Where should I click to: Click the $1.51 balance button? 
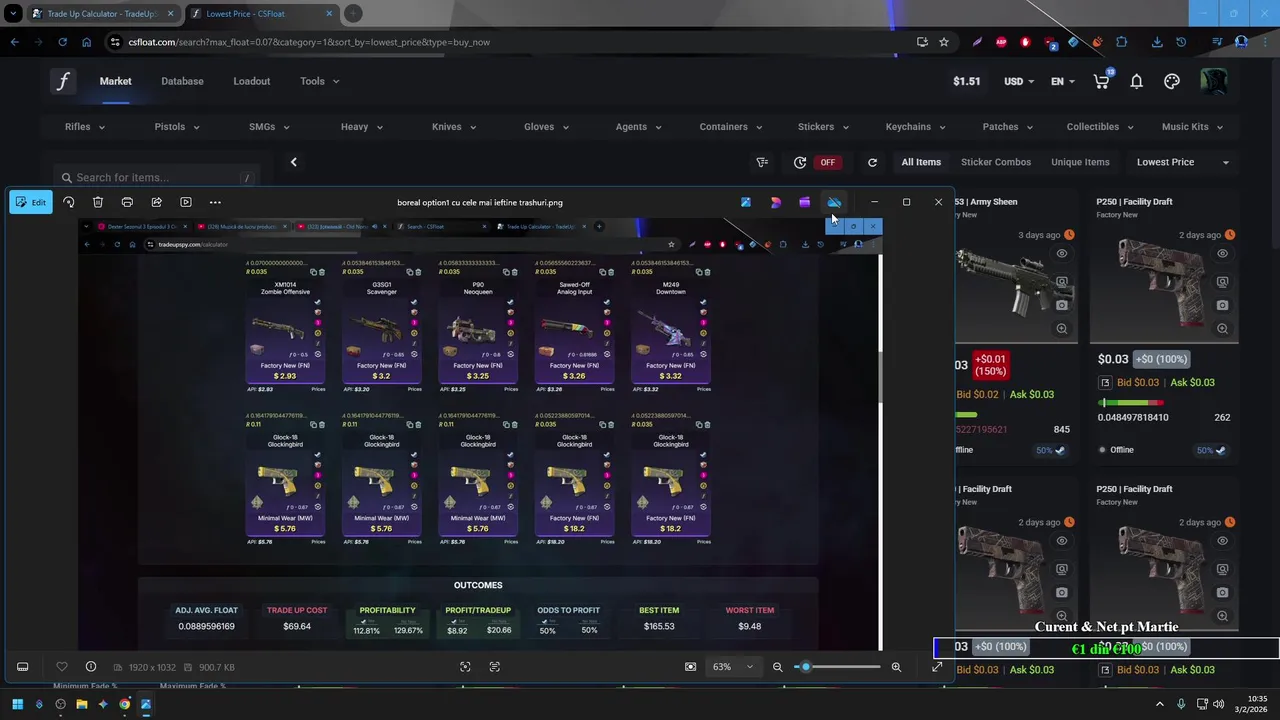point(966,81)
